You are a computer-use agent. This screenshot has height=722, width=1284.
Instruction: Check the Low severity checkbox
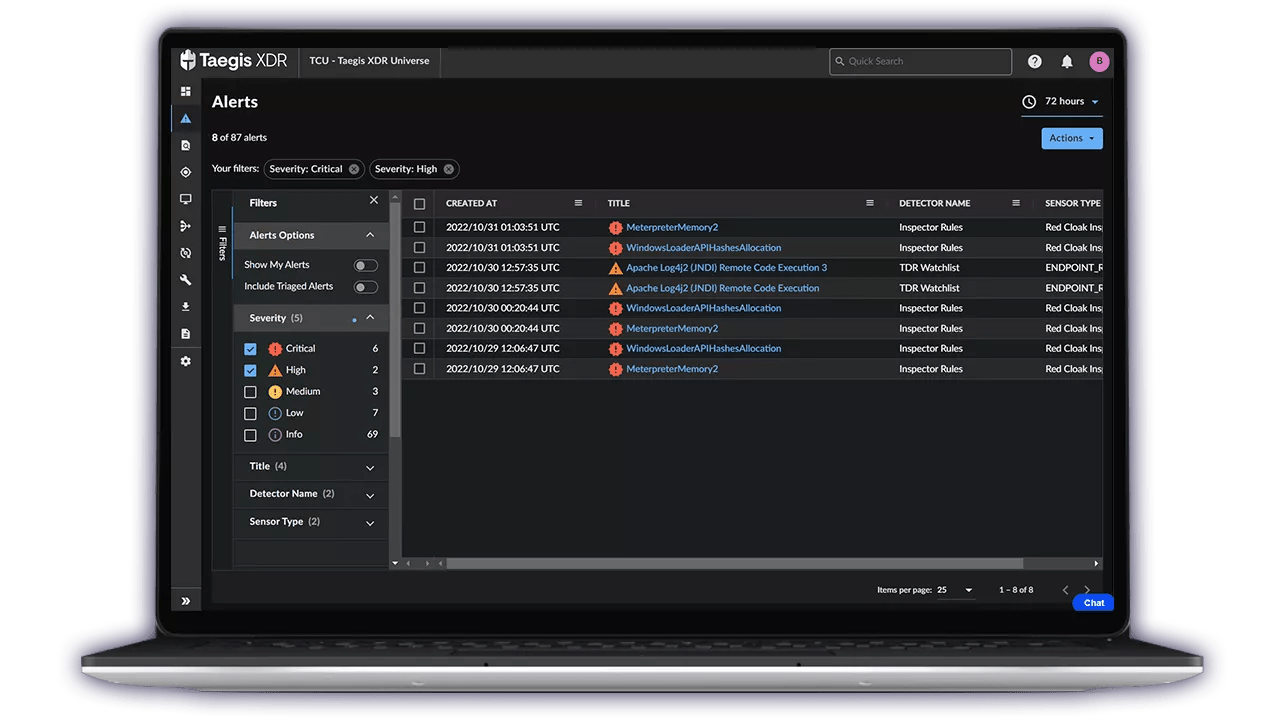click(x=250, y=413)
